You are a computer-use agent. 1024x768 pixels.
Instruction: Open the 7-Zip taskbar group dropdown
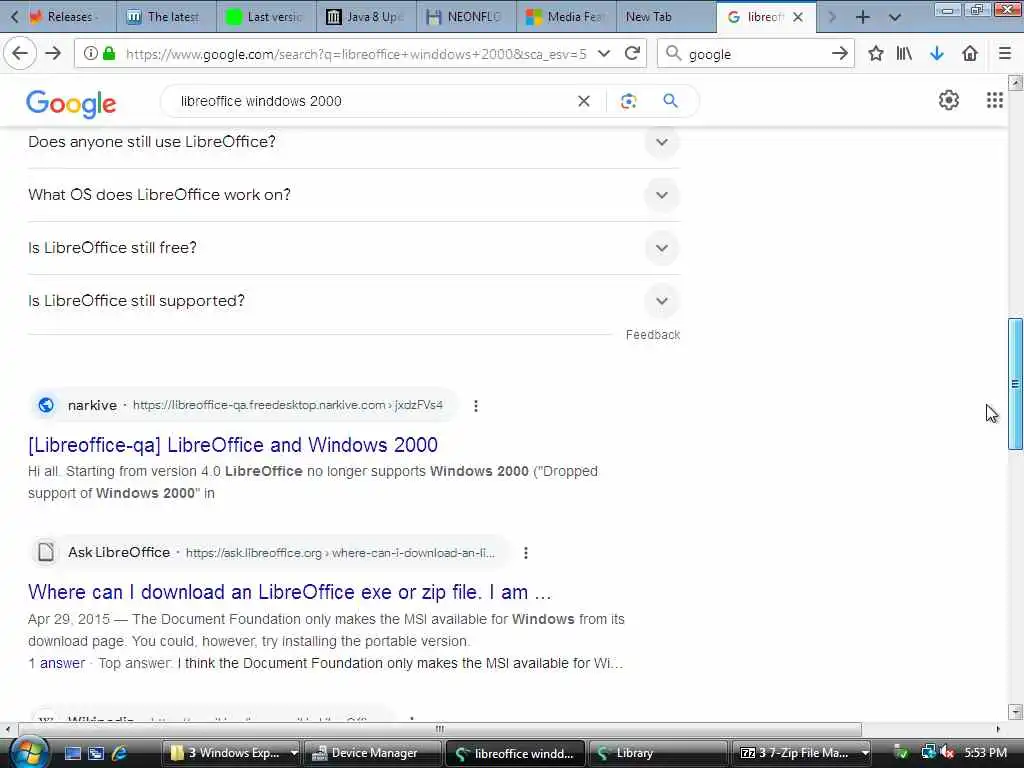(865, 753)
